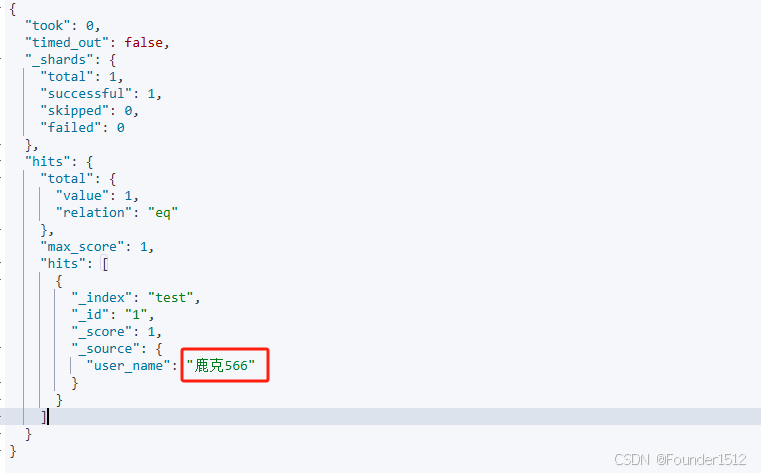Click the "took" key on line two
Viewport: 761px width, 473px height.
(48, 25)
